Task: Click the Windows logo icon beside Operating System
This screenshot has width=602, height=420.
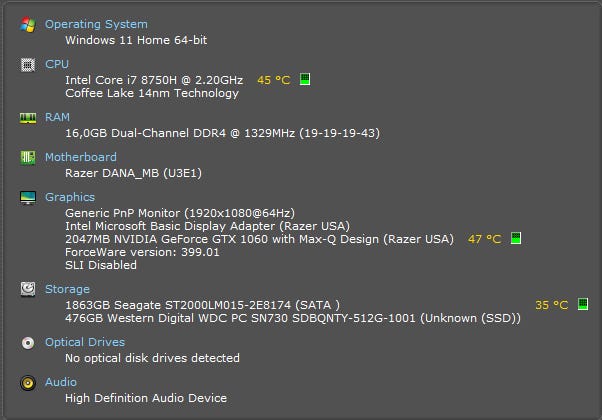Action: (x=28, y=24)
